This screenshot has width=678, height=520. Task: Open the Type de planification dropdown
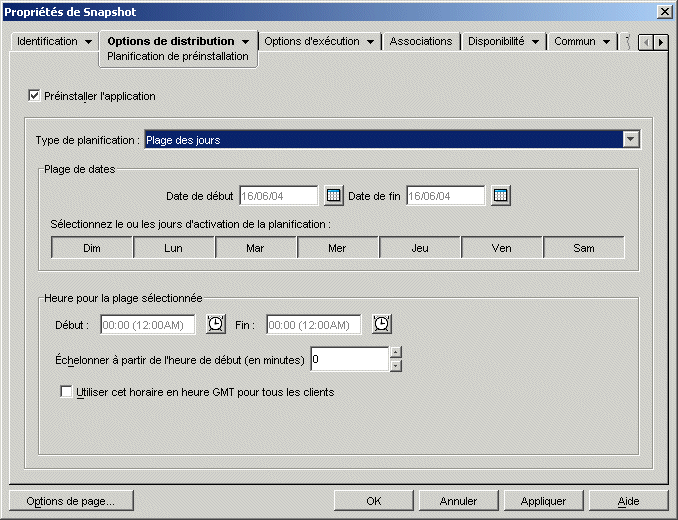click(630, 140)
